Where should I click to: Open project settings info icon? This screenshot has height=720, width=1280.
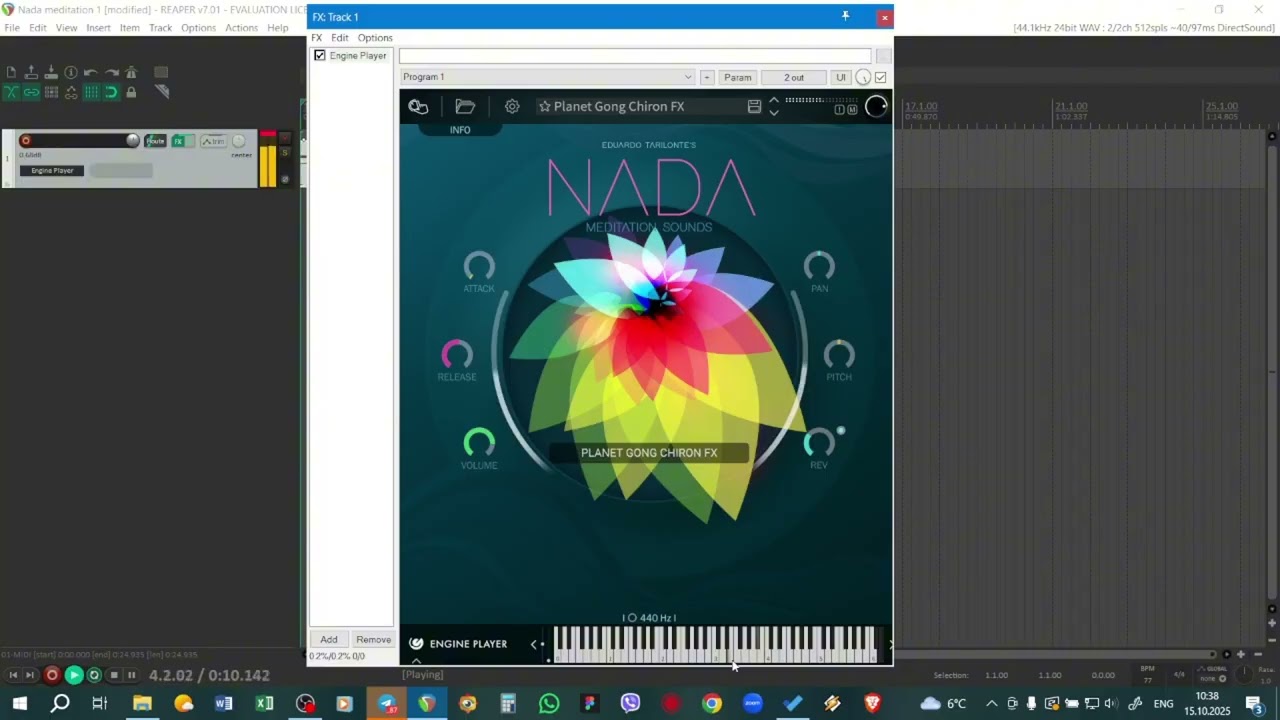[x=71, y=72]
